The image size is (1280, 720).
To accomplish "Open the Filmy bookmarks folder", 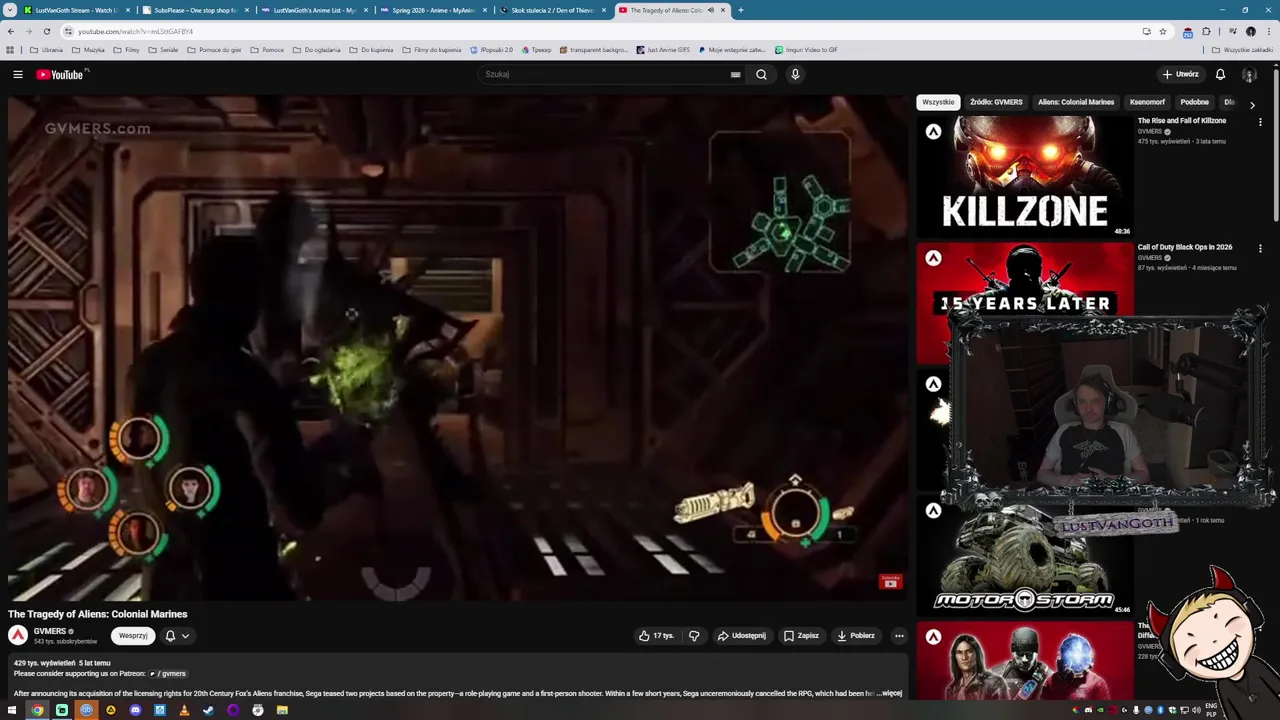I will [126, 49].
